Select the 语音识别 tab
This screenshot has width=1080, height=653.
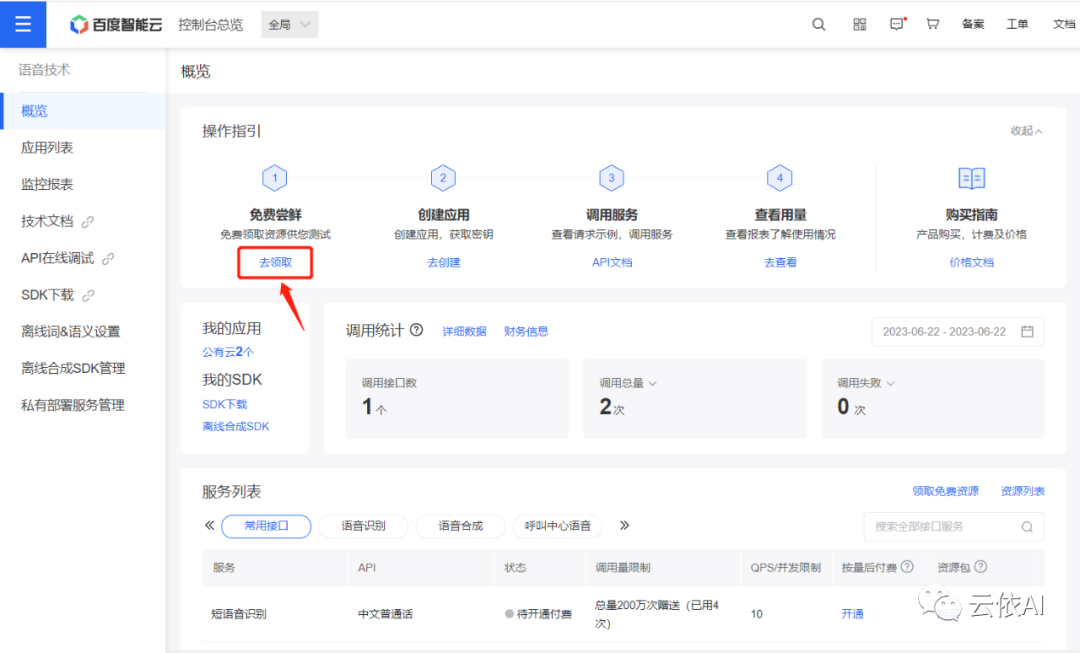click(363, 526)
